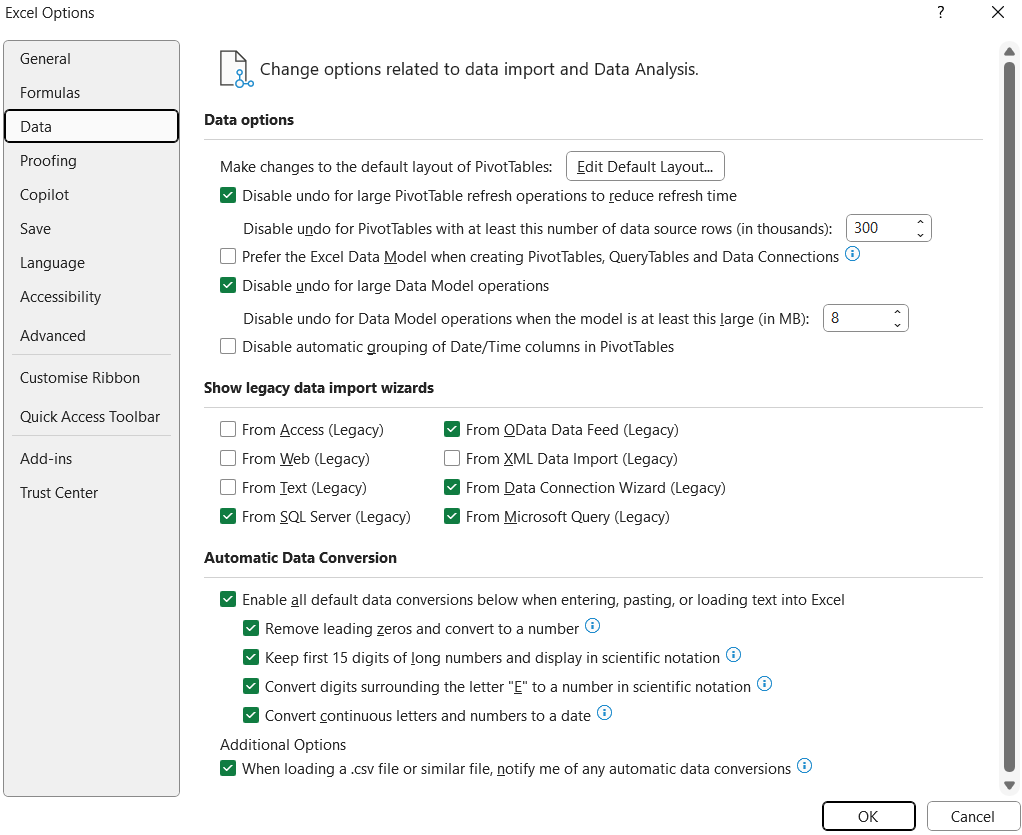Uncheck From Microsoft Query (Legacy)
The image size is (1022, 835).
point(452,516)
